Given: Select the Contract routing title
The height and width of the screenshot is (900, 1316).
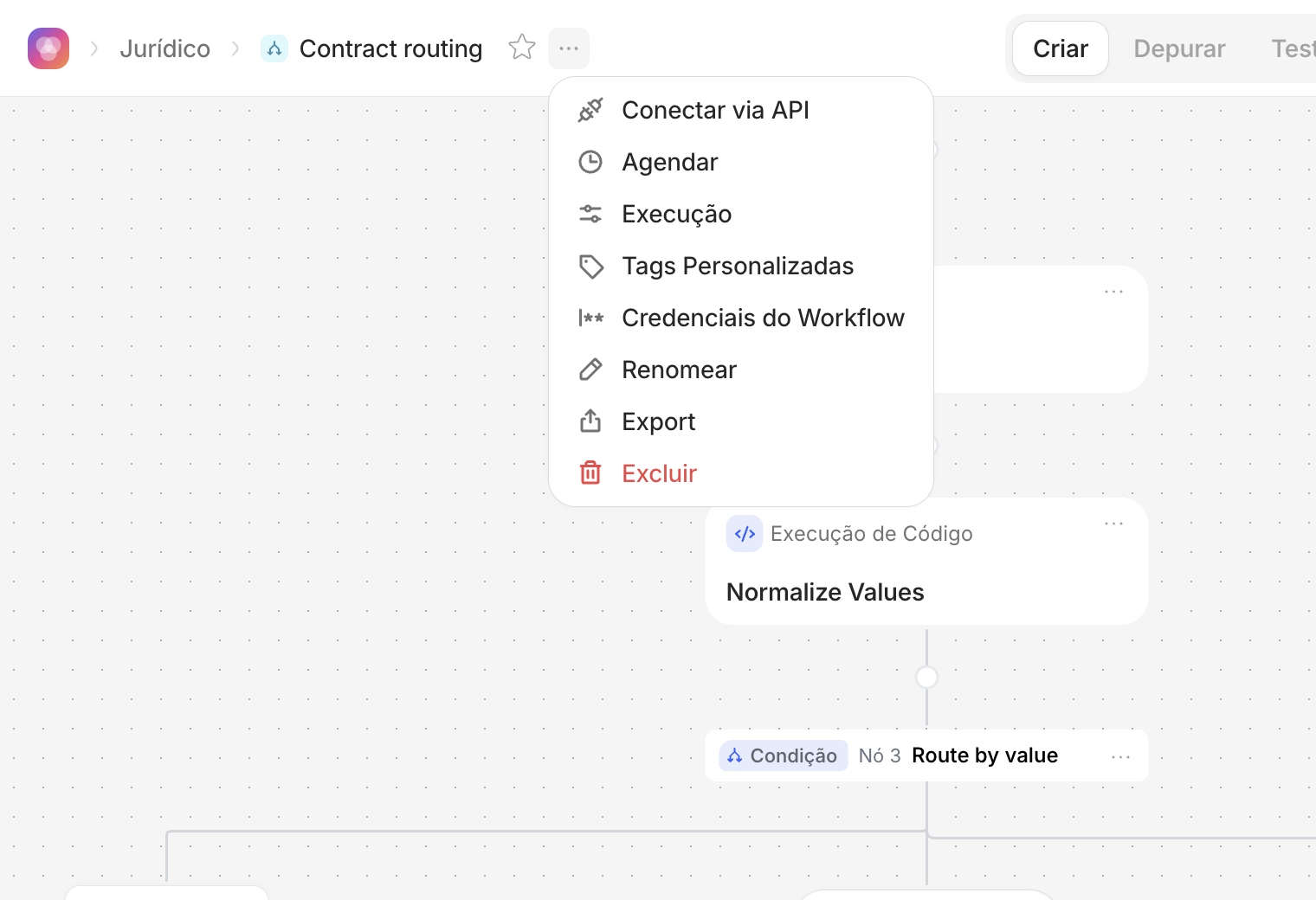Looking at the screenshot, I should [390, 48].
